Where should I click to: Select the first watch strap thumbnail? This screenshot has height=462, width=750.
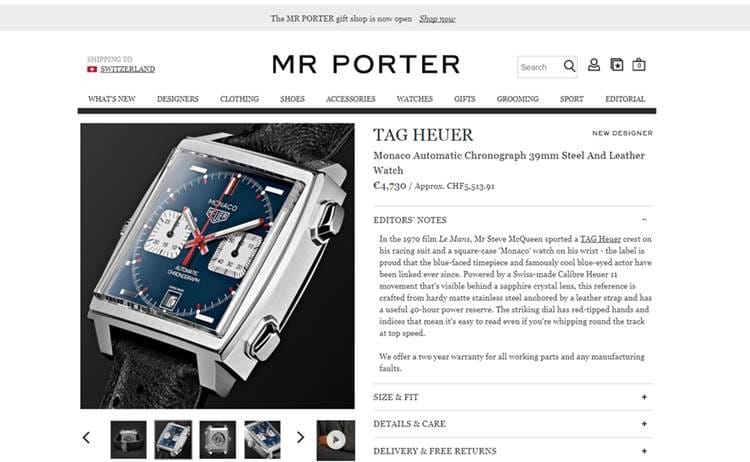[129, 440]
